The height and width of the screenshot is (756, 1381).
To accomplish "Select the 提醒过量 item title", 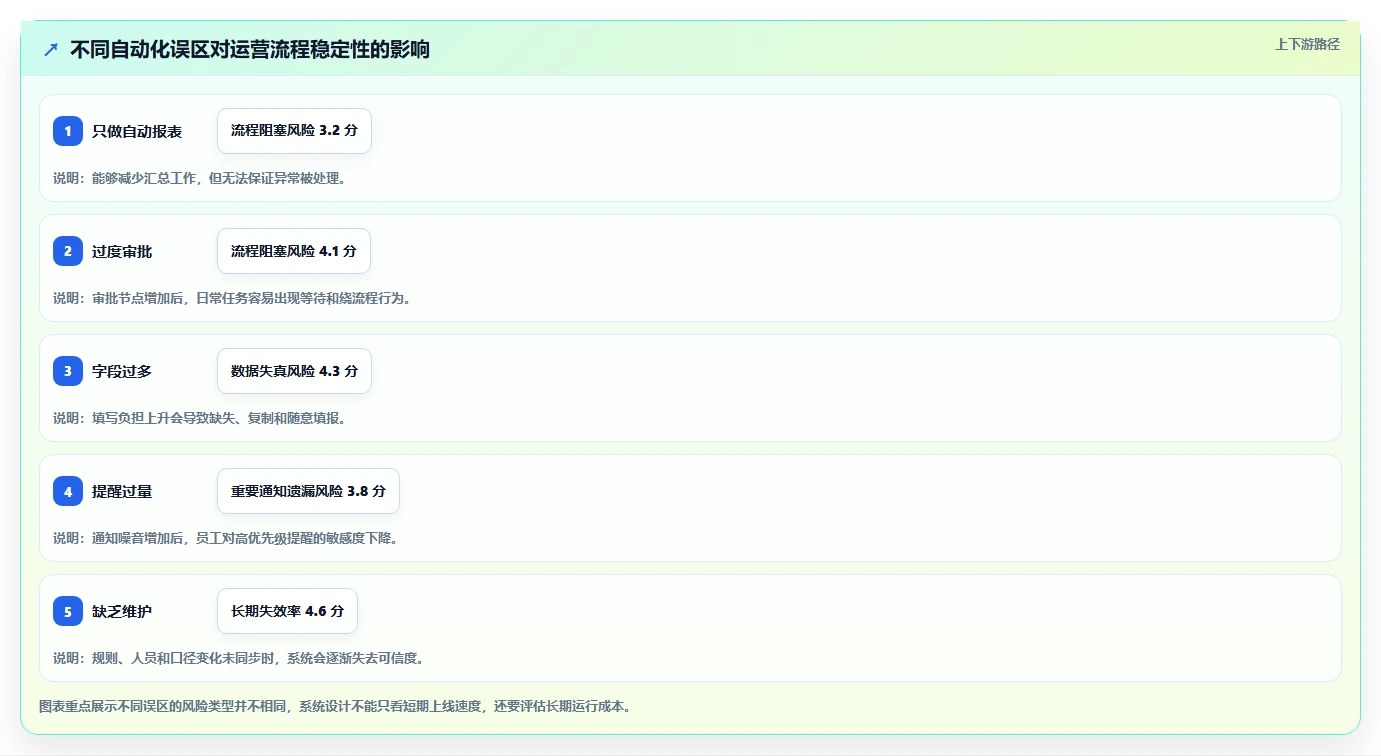I will pyautogui.click(x=122, y=491).
